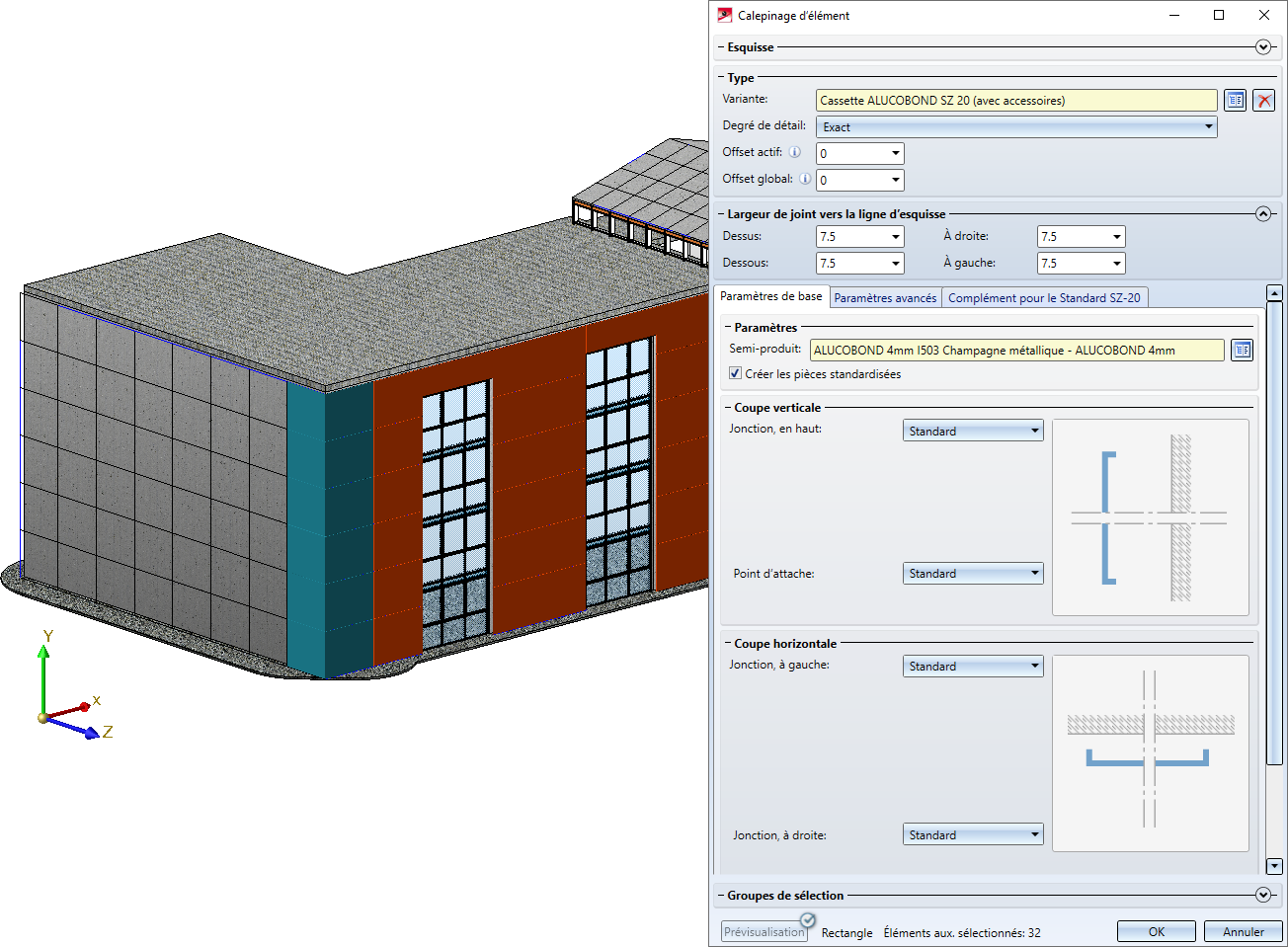Click the Annuler button
The image size is (1288, 947).
1243,932
